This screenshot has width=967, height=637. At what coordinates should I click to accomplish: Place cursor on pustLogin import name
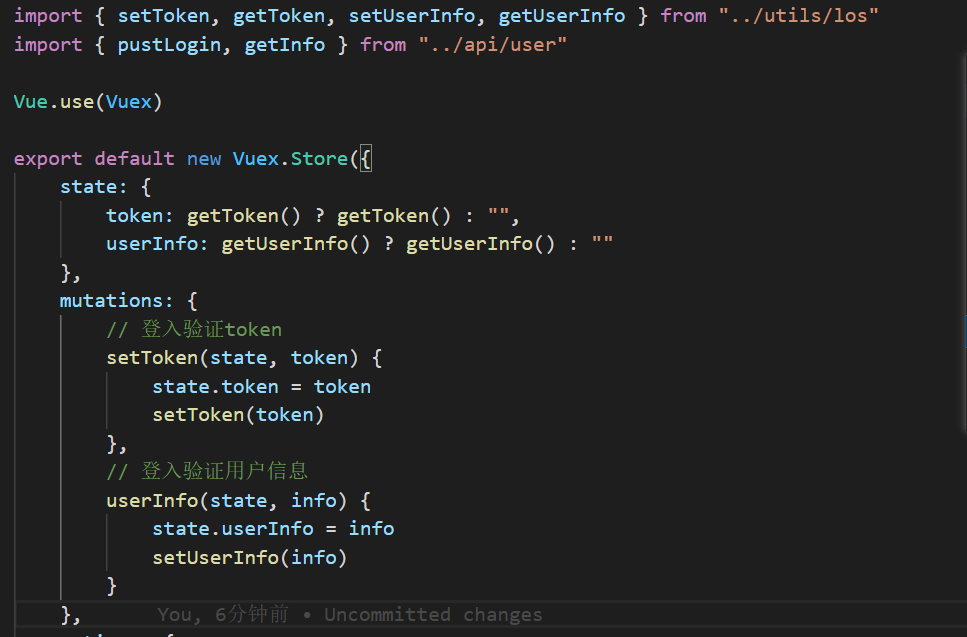click(x=169, y=45)
